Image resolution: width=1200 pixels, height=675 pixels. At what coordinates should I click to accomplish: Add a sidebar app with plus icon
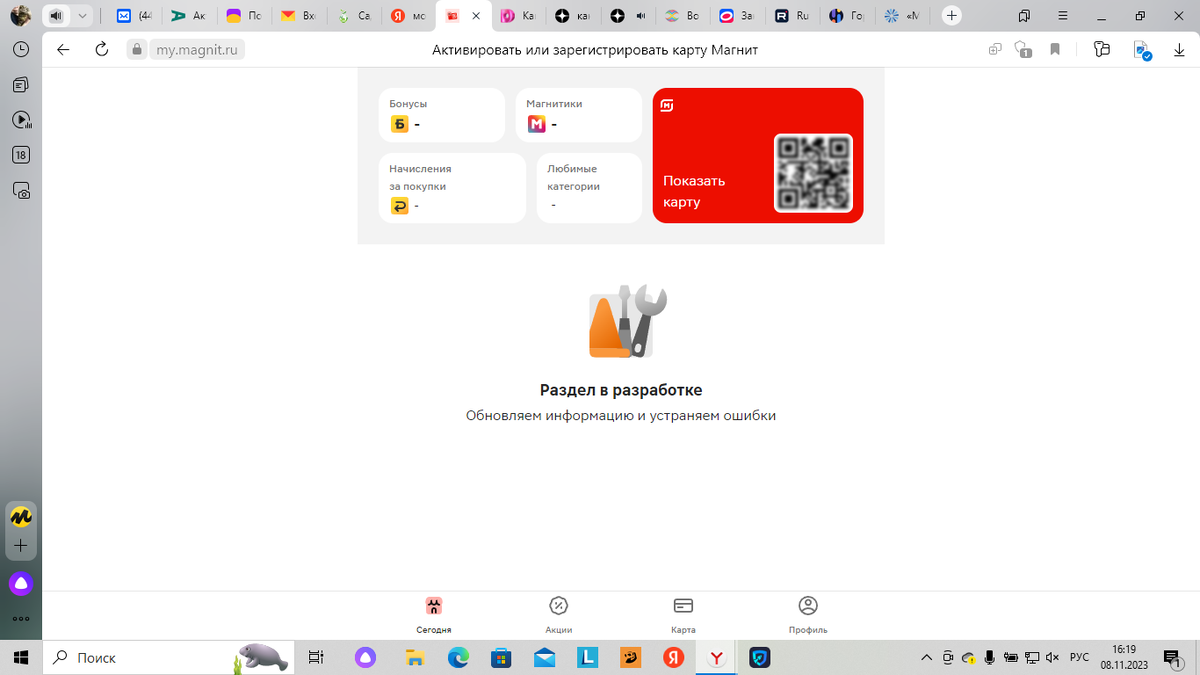[x=21, y=546]
